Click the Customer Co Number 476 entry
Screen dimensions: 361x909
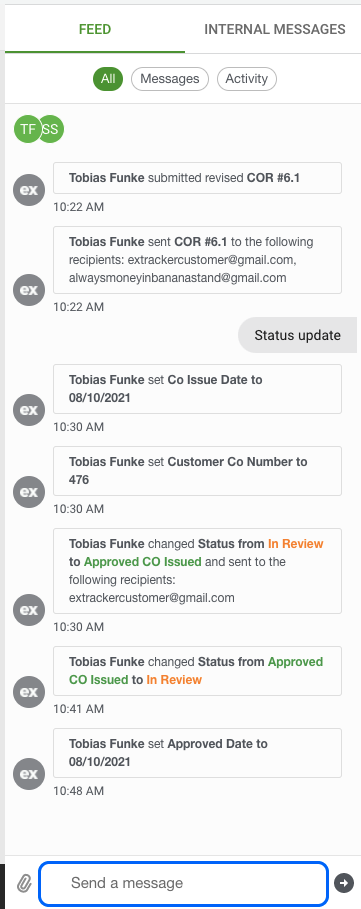click(x=198, y=471)
